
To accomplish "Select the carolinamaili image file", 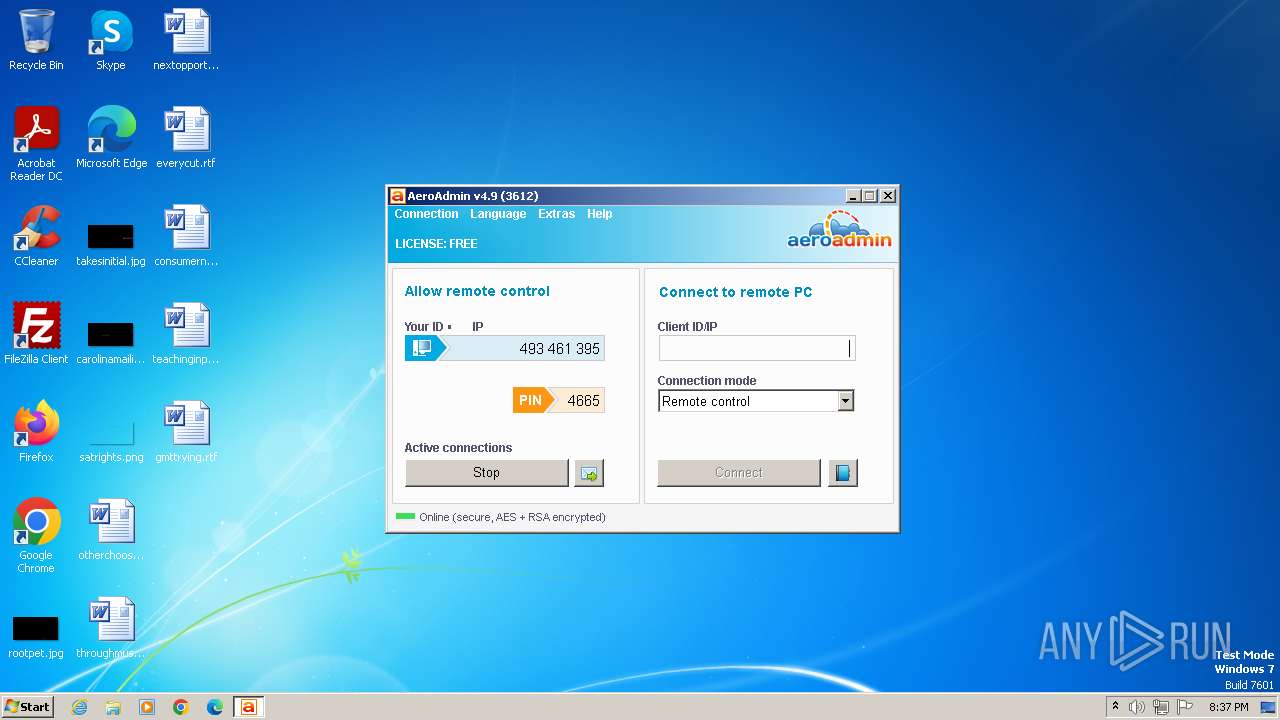I will tap(111, 342).
